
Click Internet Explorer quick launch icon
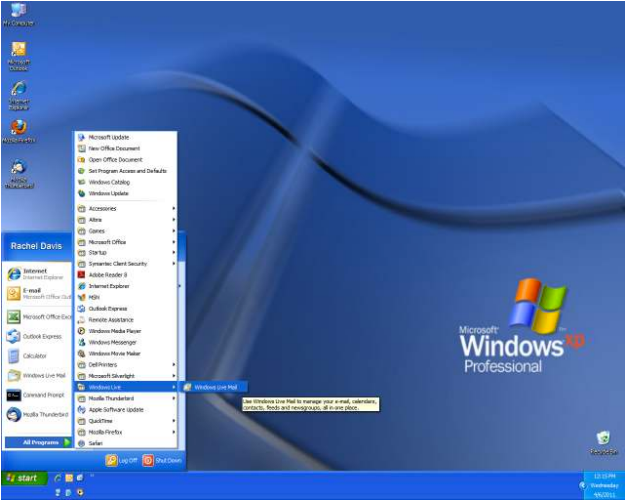(58, 478)
